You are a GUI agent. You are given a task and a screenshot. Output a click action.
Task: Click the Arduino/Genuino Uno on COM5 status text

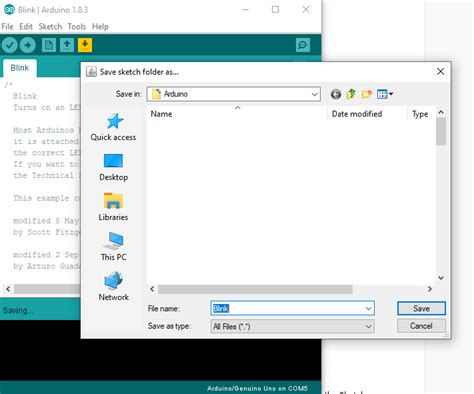coord(257,388)
